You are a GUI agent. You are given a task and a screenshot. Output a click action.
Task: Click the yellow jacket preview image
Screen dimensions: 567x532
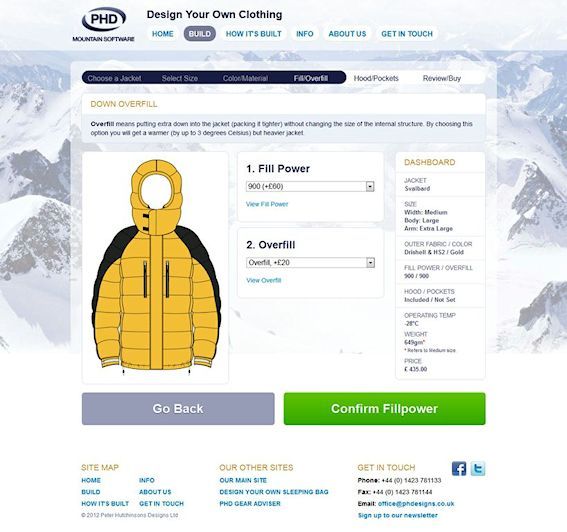click(155, 267)
